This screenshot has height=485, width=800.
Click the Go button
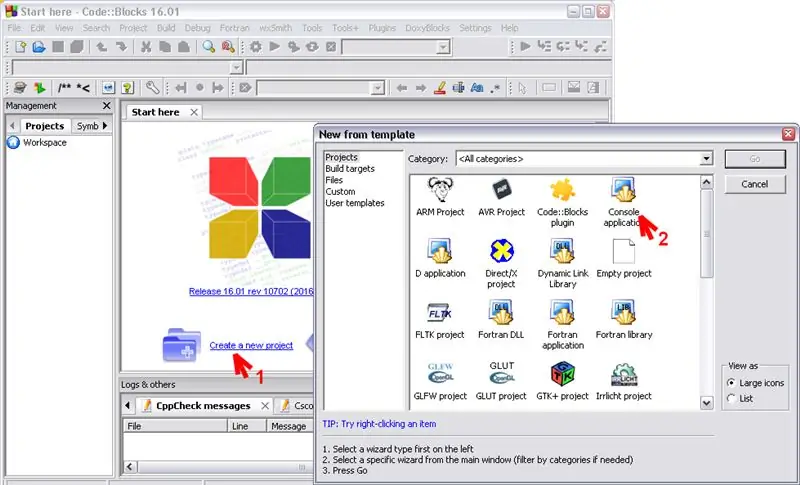click(755, 159)
